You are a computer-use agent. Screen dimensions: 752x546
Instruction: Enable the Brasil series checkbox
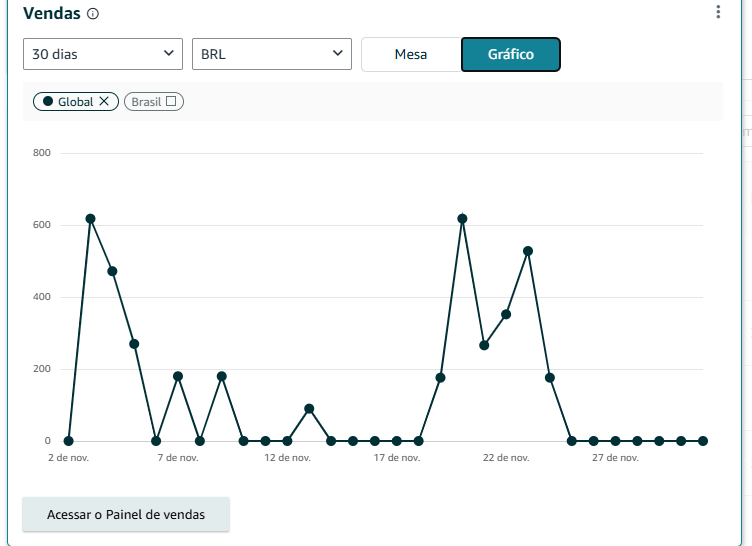pyautogui.click(x=171, y=102)
